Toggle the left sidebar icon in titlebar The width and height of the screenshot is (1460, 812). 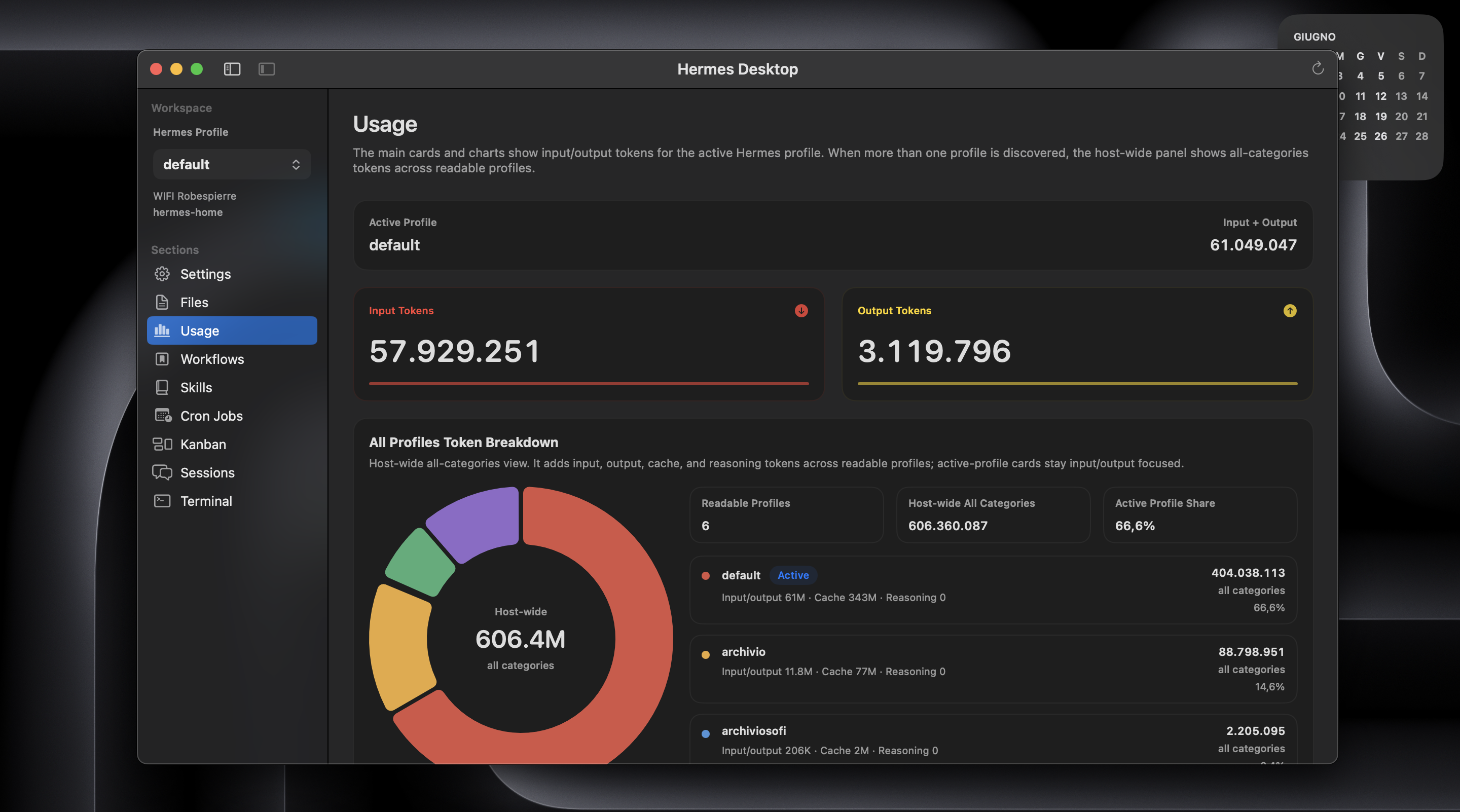(x=232, y=69)
